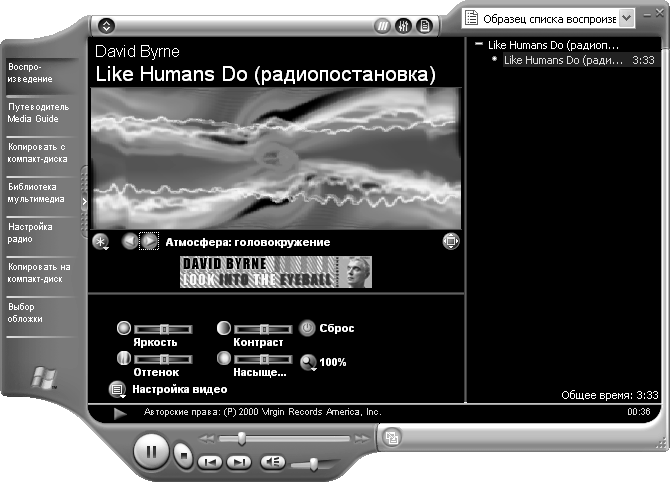This screenshot has height=482, width=670.
Task: Click the Общее время: 3:33 text
Action: click(609, 395)
